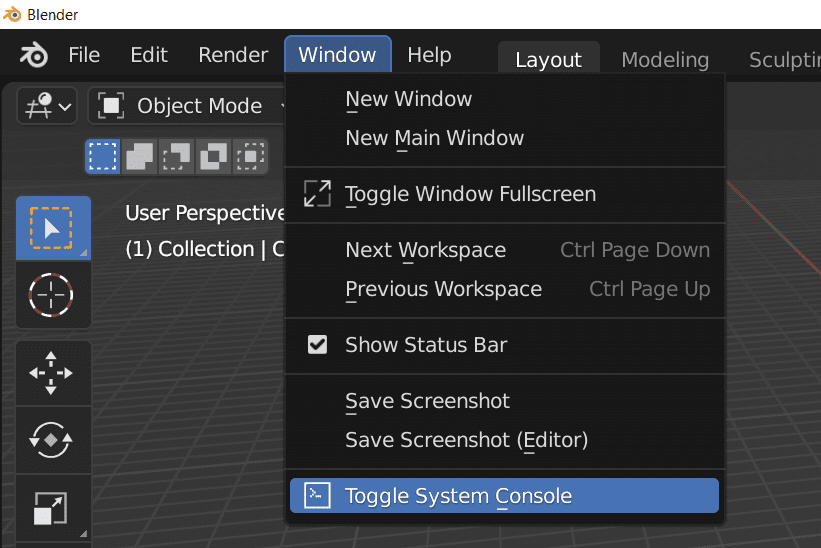
Task: Click the Blender title bar app icon
Action: point(12,14)
